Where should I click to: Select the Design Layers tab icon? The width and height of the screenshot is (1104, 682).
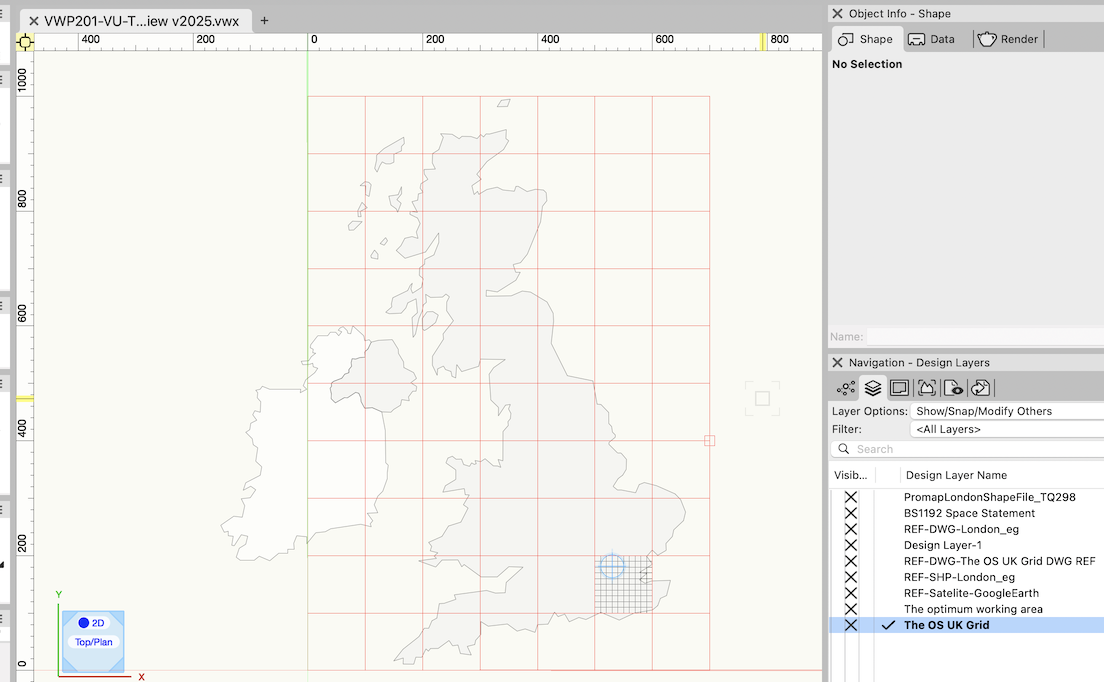pos(873,388)
